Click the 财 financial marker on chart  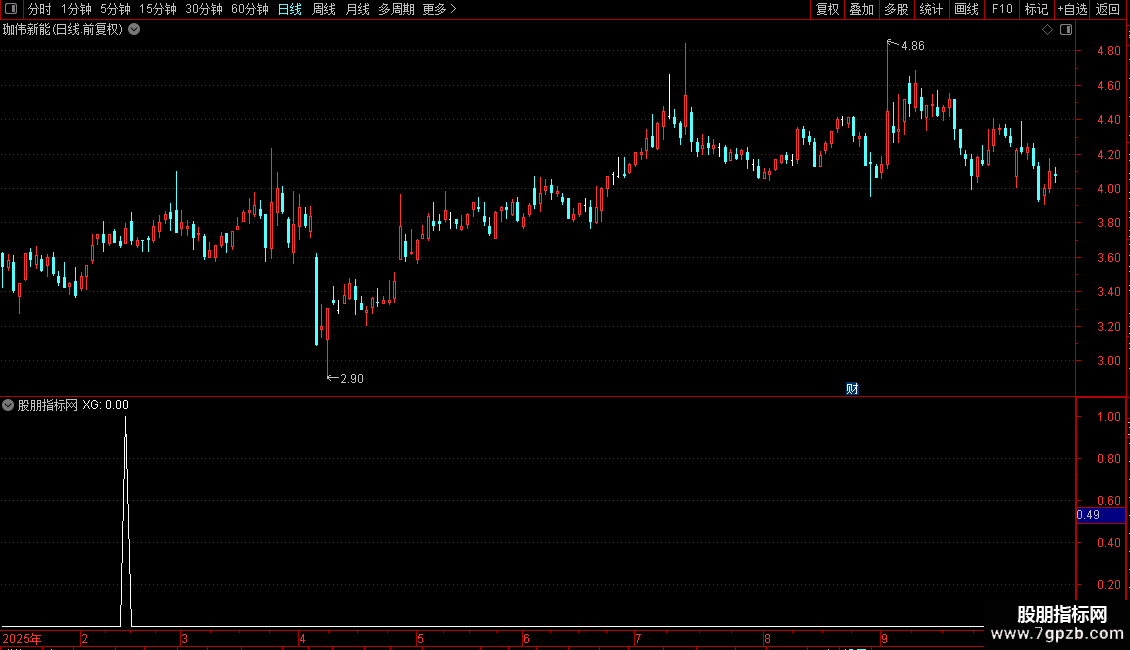coord(852,389)
